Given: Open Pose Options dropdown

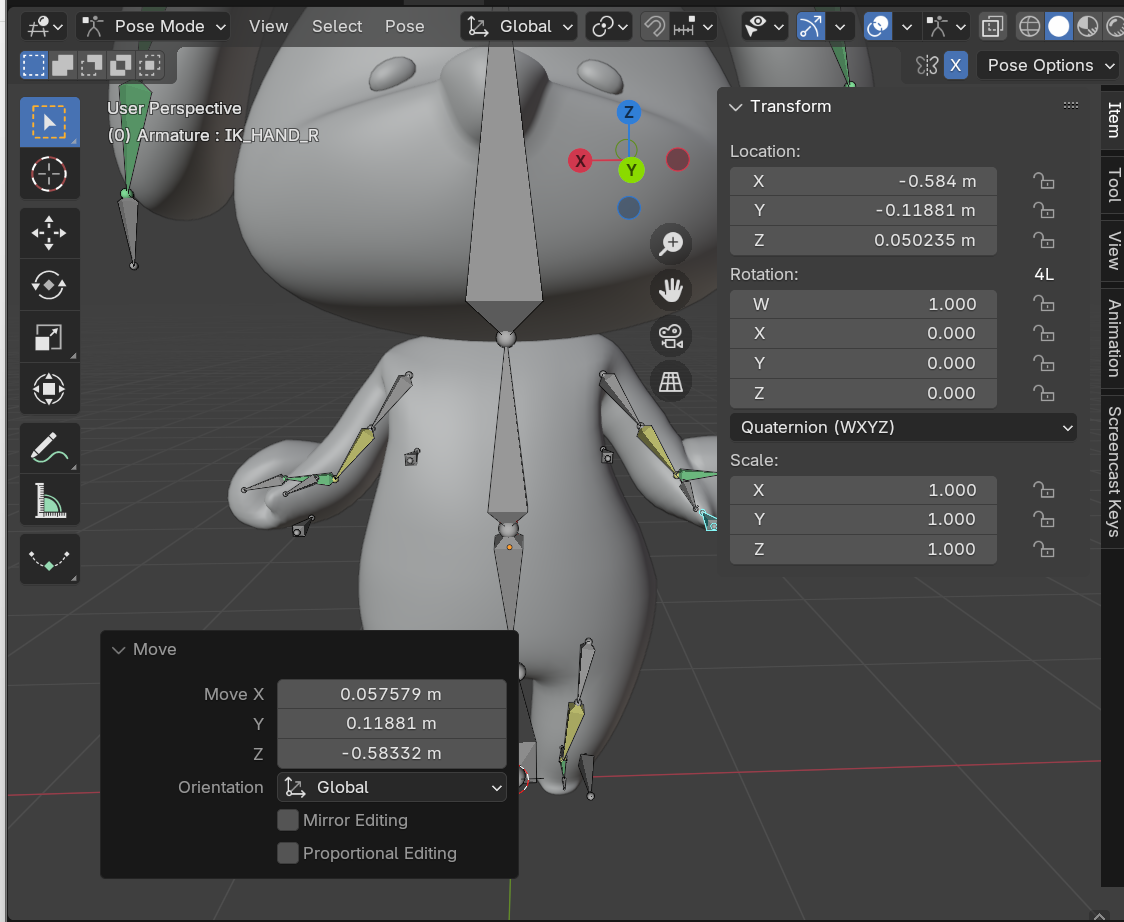Looking at the screenshot, I should pos(1050,65).
